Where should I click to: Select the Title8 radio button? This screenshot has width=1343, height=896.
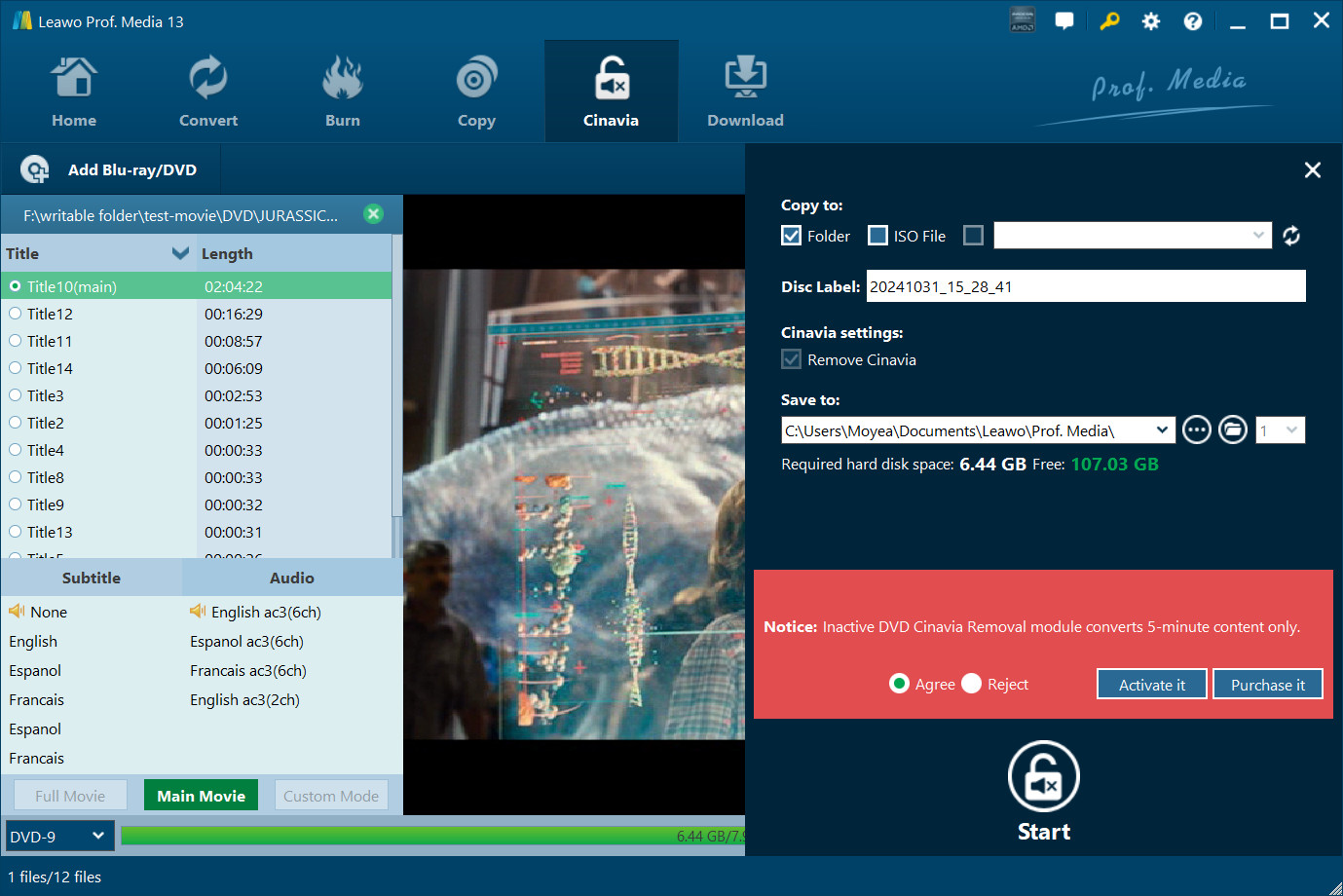[15, 477]
